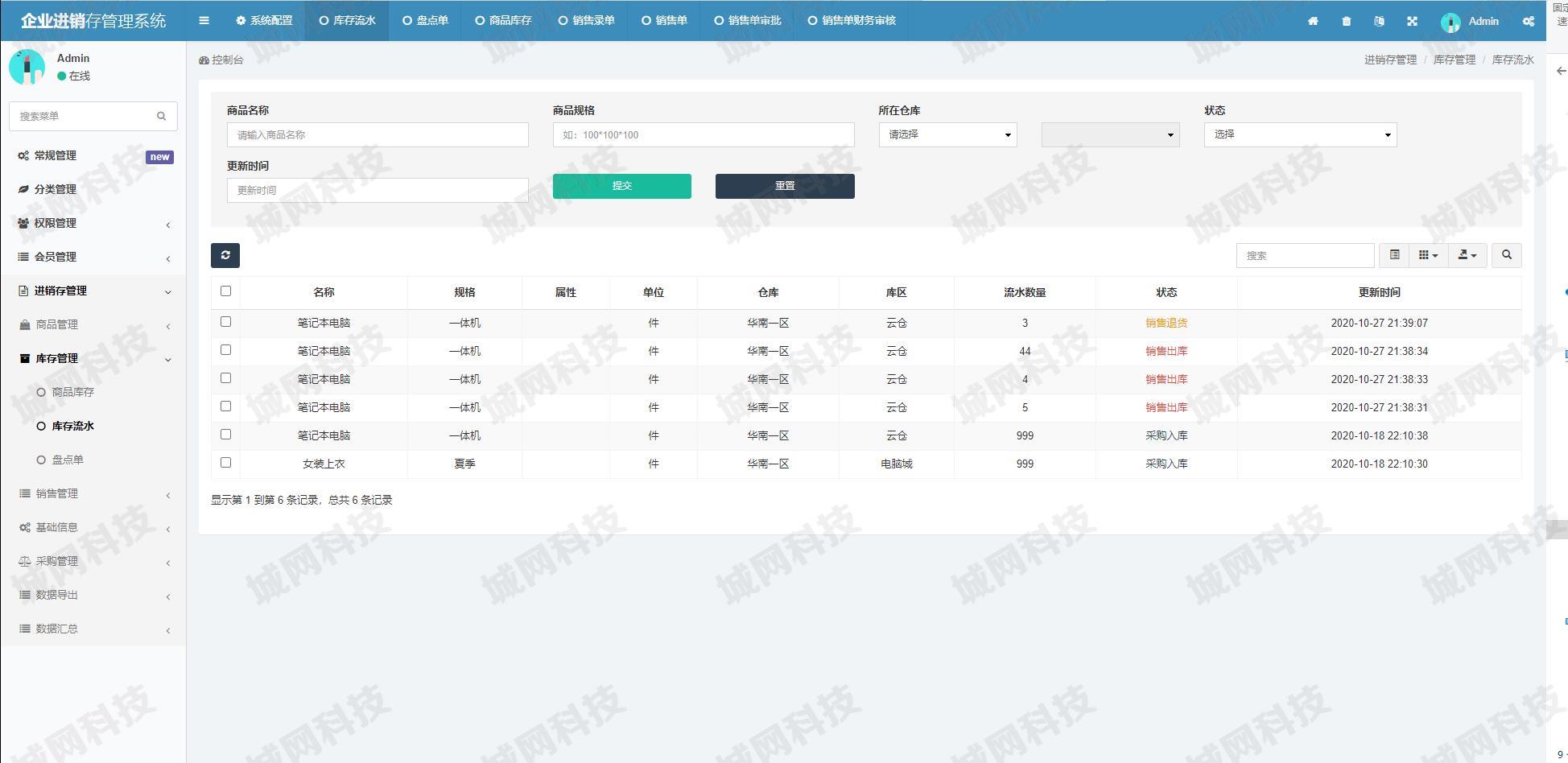
Task: Click the magnifier search toggle button beside export
Action: 1507,255
